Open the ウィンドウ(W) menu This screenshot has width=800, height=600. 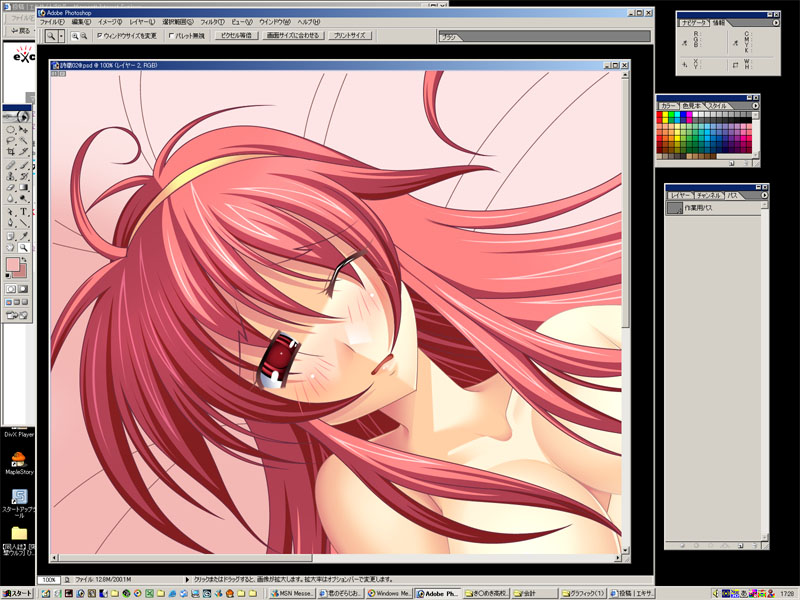click(275, 22)
